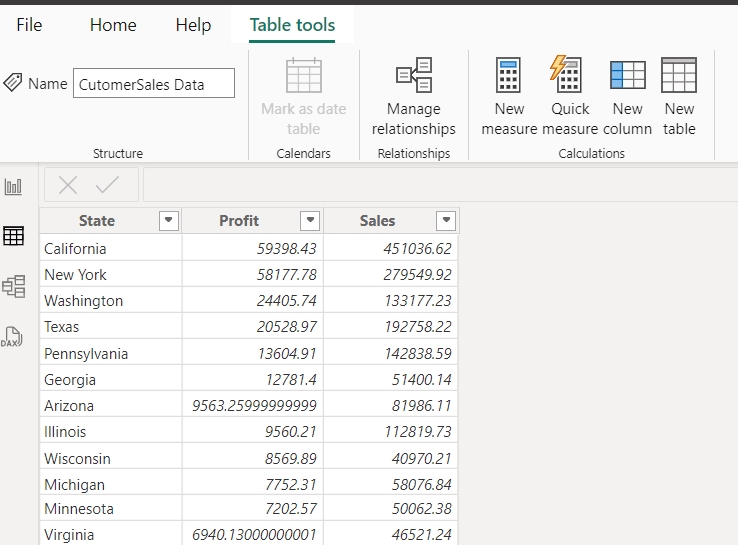
Task: Click the New measure calculator icon
Action: click(509, 76)
